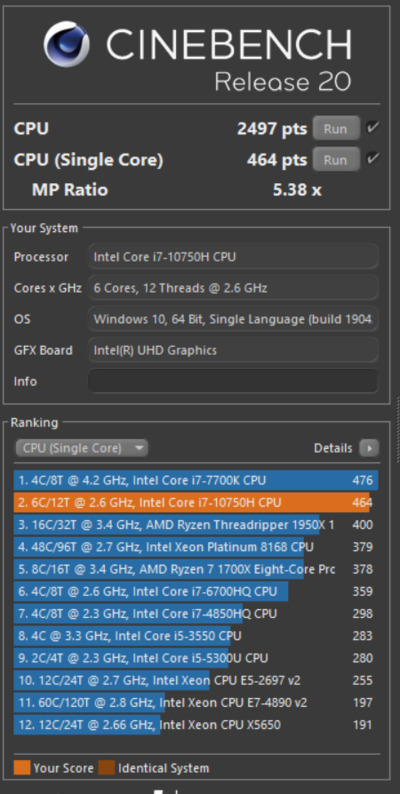The height and width of the screenshot is (794, 400).
Task: Select ranking row Intel Core i5-3550
Action: 196,636
